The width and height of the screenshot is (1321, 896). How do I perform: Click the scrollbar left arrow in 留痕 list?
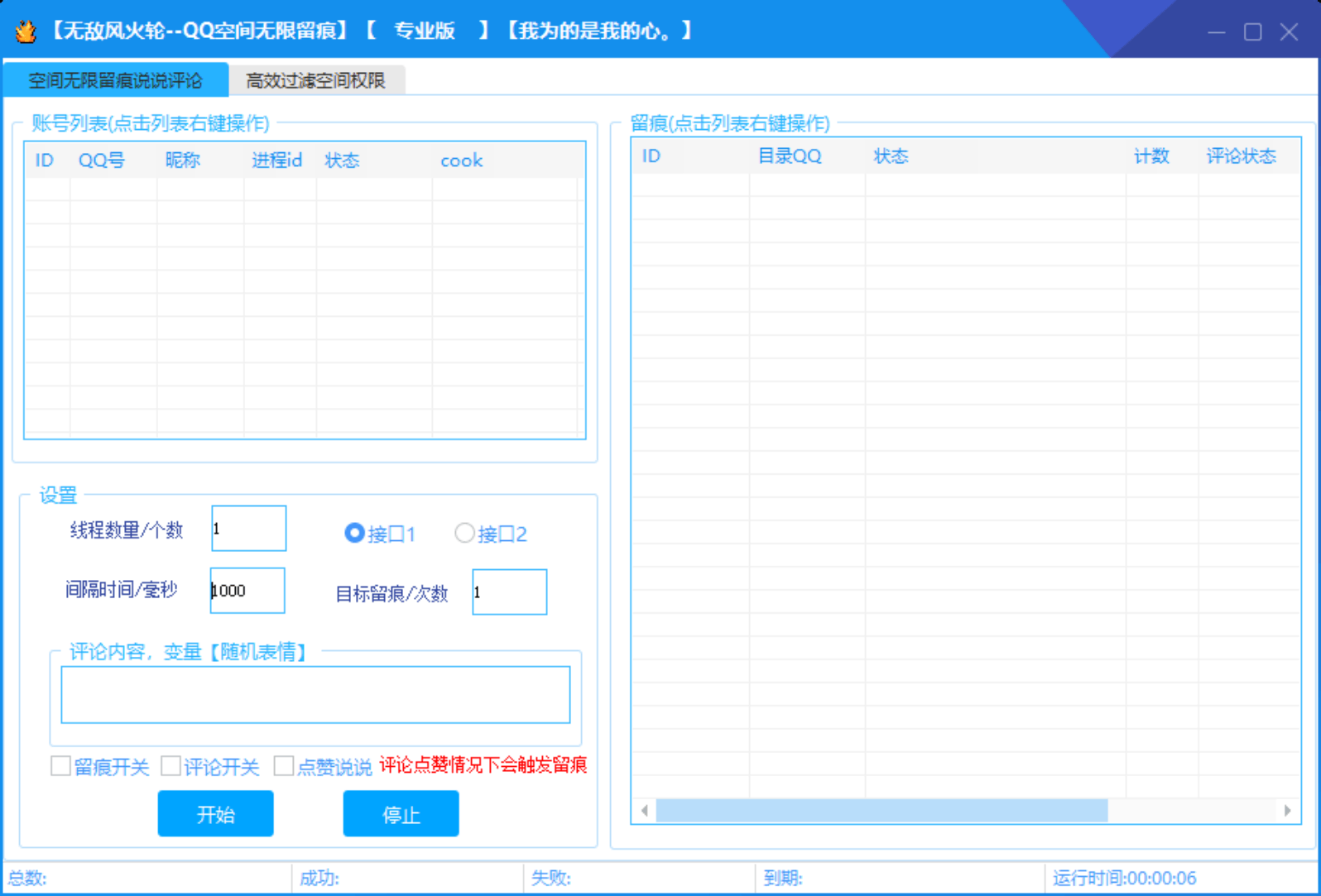click(x=644, y=810)
